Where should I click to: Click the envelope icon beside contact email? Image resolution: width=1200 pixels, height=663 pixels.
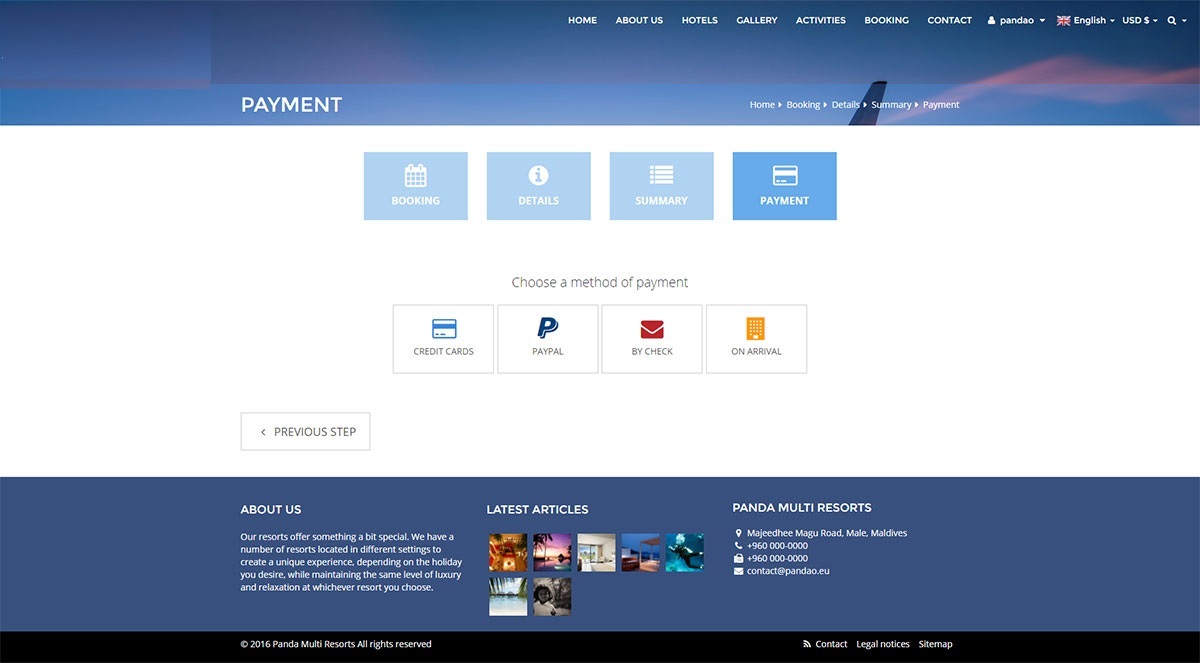pos(738,571)
